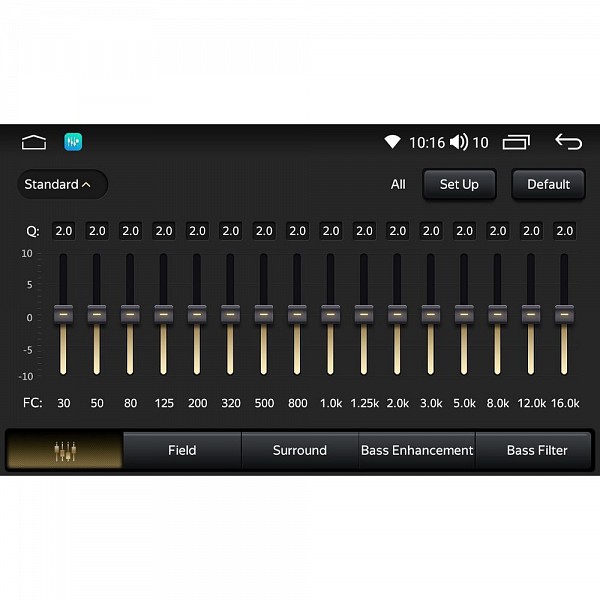The width and height of the screenshot is (600, 600).
Task: Open the Bass Enhancement tab
Action: click(x=417, y=450)
